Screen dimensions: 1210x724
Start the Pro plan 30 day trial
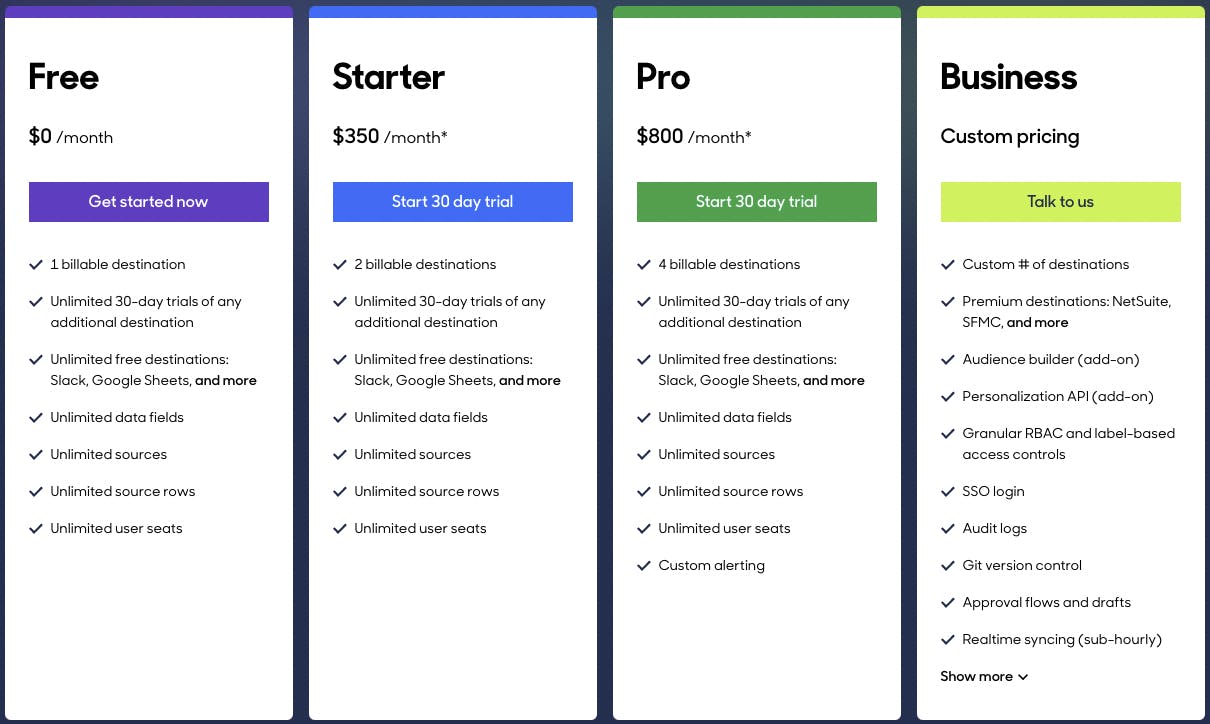click(756, 202)
